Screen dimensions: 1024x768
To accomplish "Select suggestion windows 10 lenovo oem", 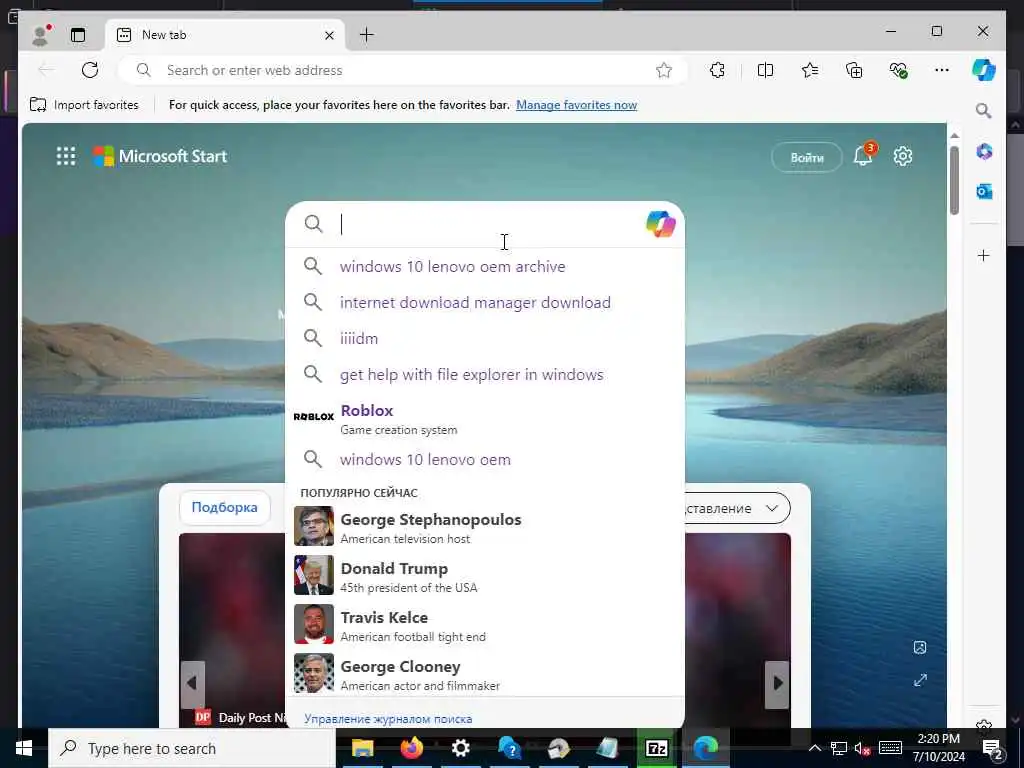I will point(485,459).
